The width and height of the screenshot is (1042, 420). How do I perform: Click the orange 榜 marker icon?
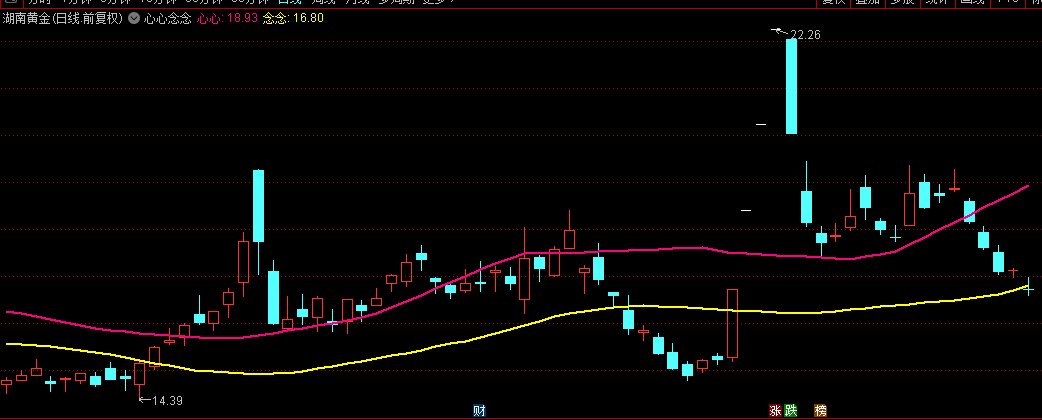point(821,411)
